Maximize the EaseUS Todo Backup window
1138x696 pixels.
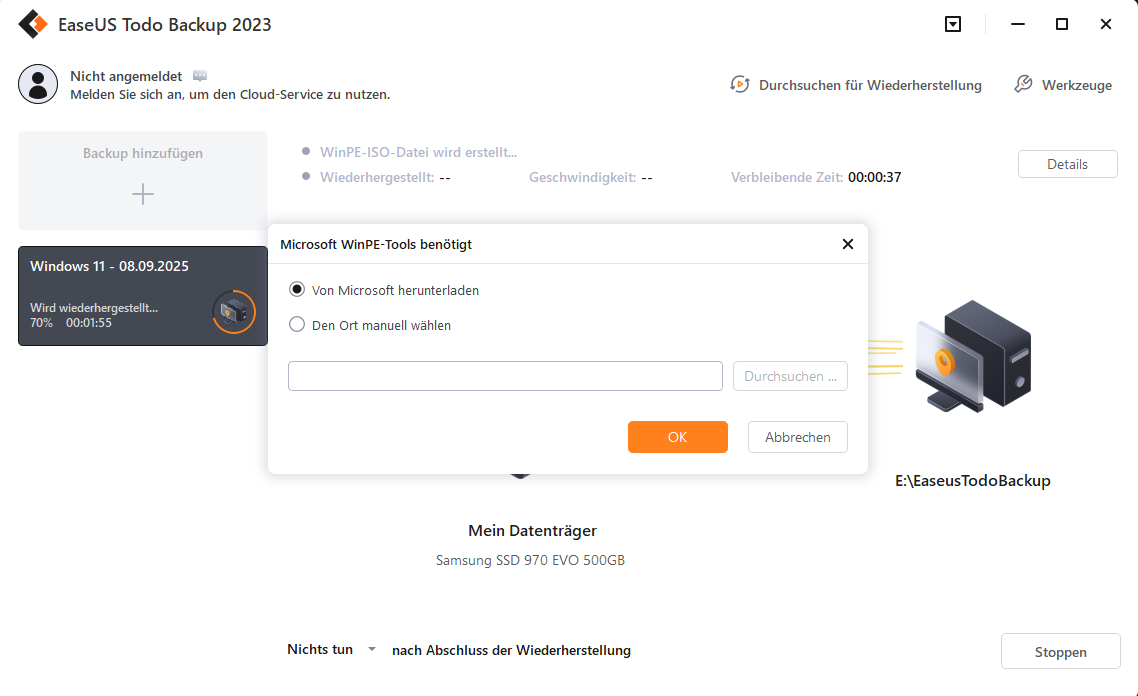[1062, 24]
